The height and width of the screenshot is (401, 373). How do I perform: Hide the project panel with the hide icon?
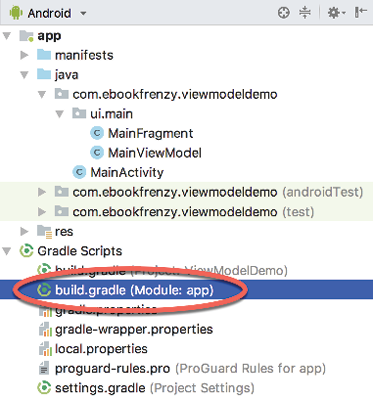point(360,13)
